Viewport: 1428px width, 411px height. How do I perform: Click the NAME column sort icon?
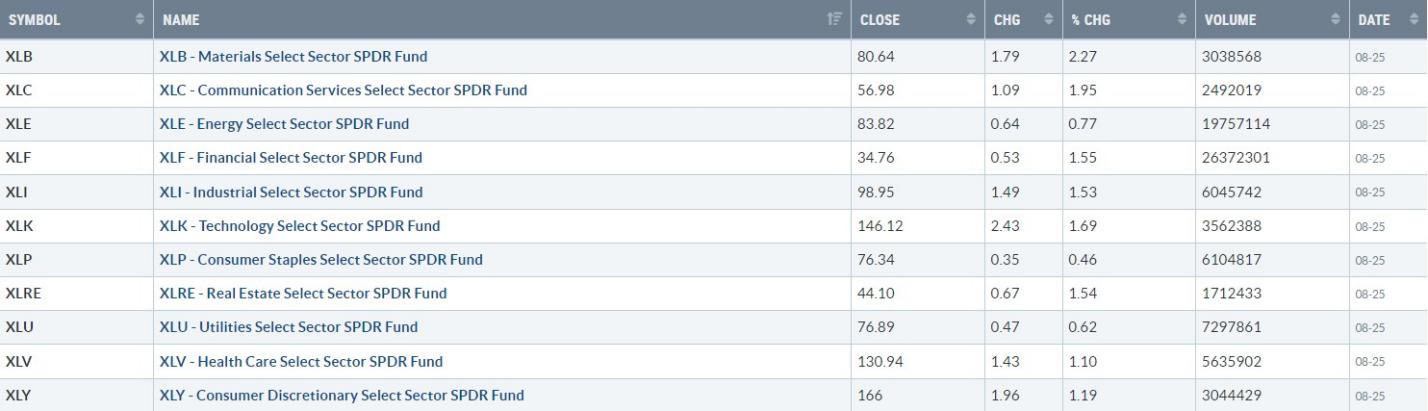837,19
